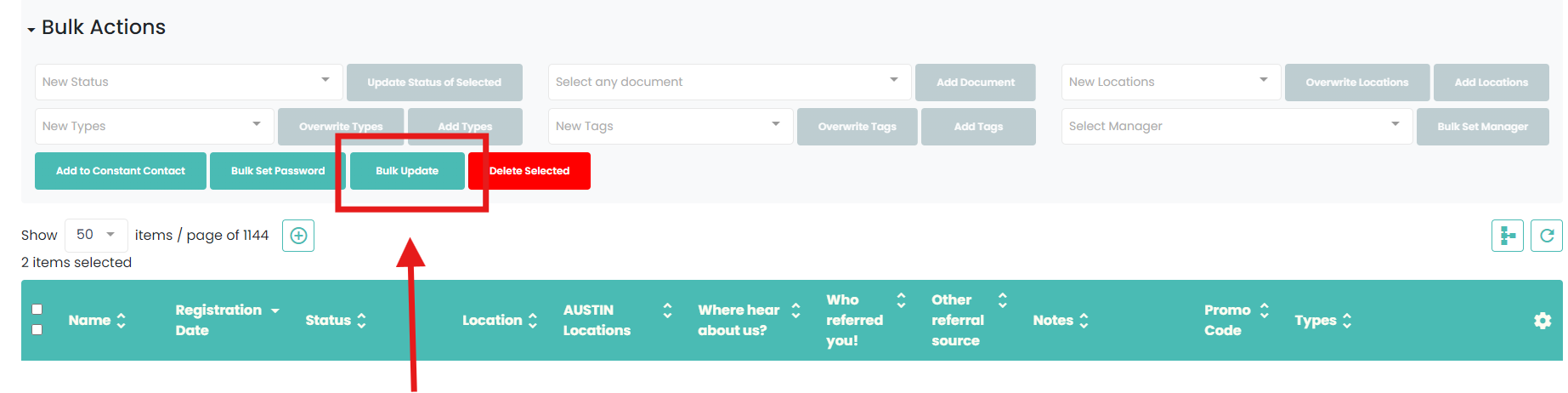Click the refresh table icon
Viewport: 1568px width, 393px height.
tap(1546, 236)
